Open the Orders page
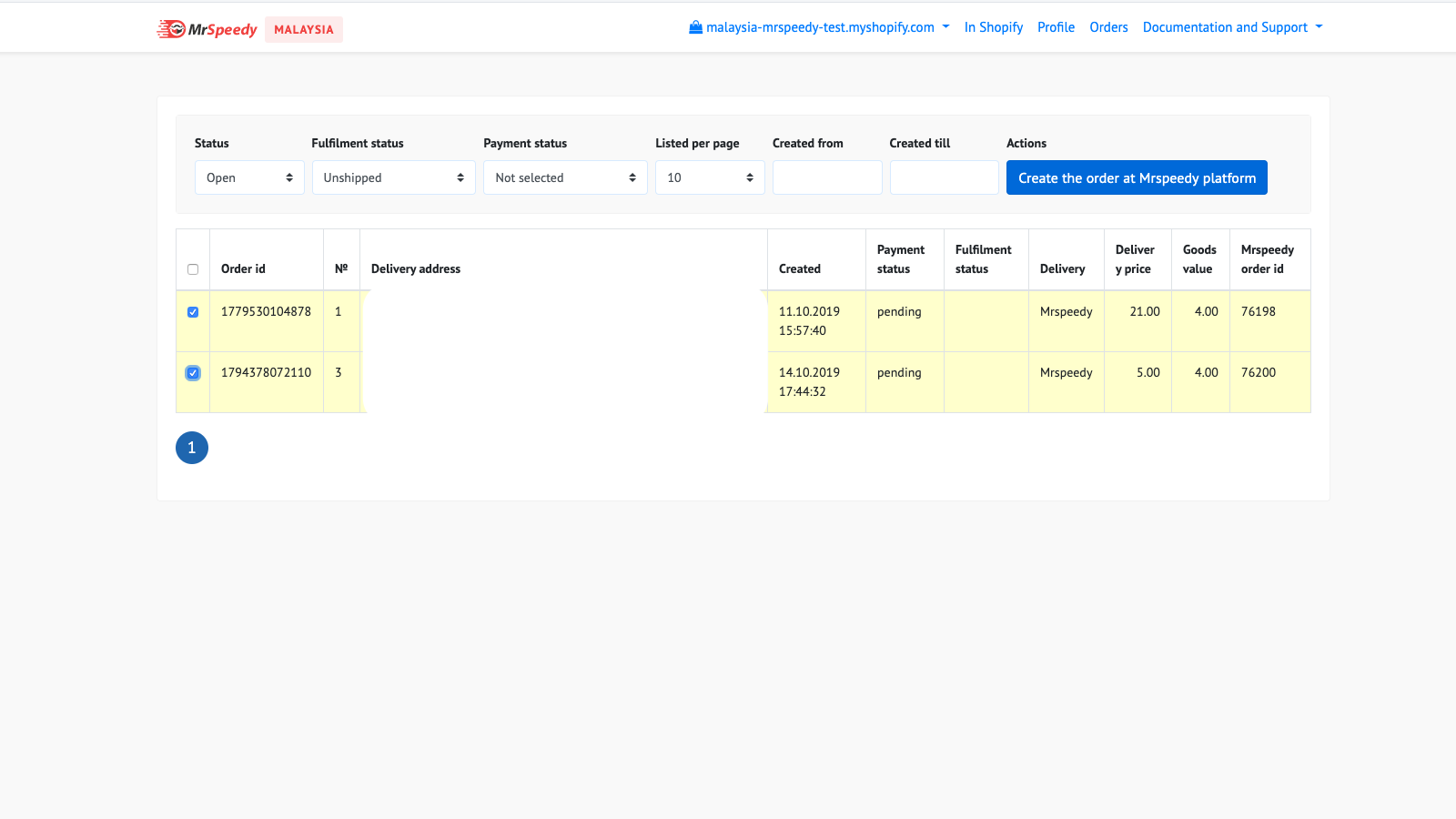Screen dimensions: 1456x819 (1108, 27)
